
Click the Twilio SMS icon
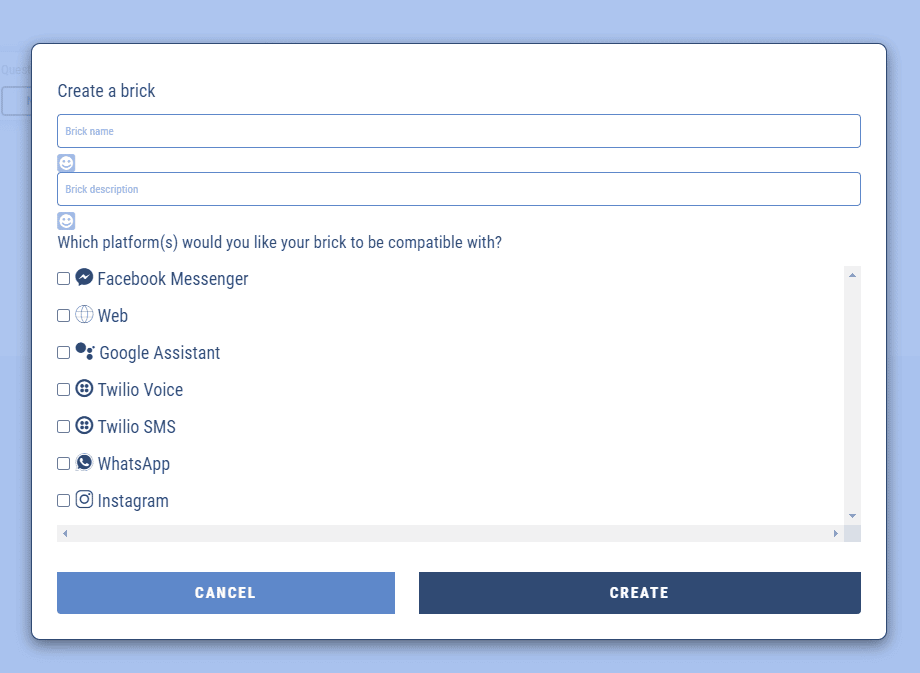pyautogui.click(x=84, y=426)
